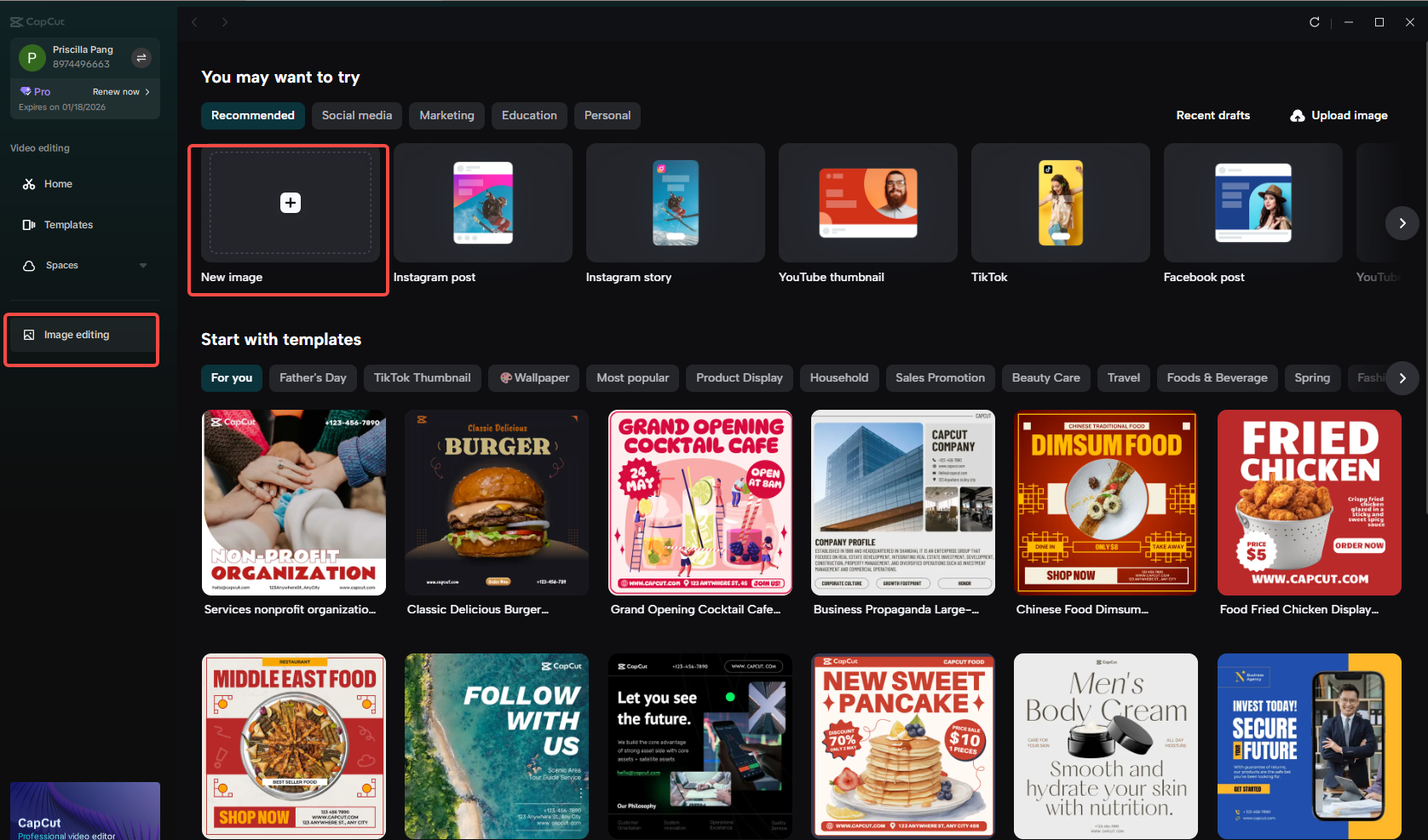Open Recent drafts
This screenshot has height=840, width=1428.
[1212, 115]
